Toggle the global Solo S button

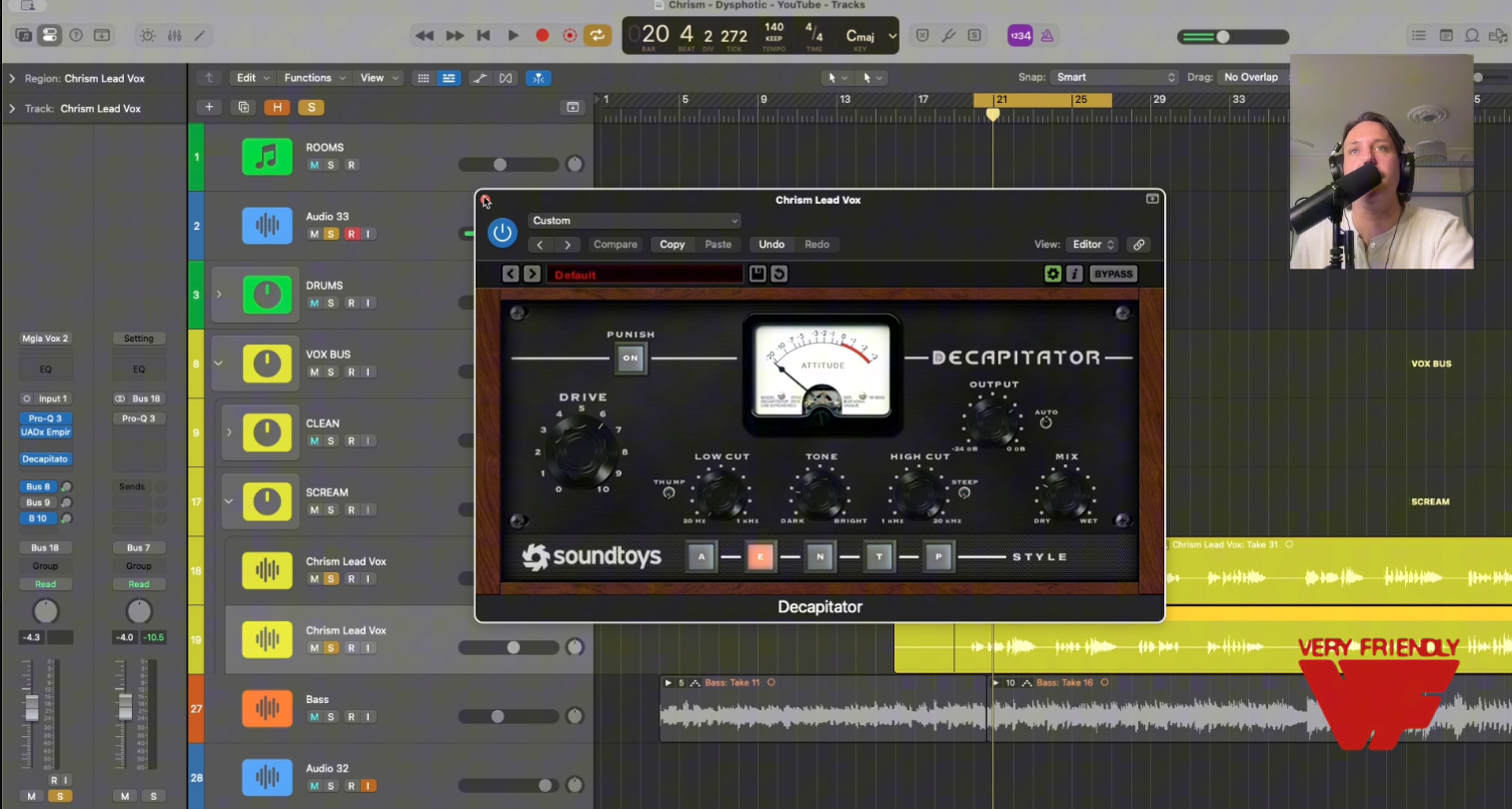pos(312,107)
